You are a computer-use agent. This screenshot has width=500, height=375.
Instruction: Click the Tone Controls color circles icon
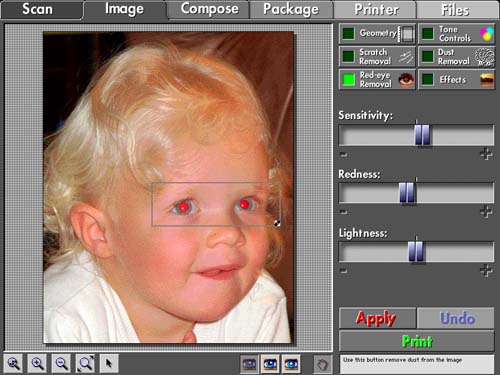pyautogui.click(x=486, y=34)
